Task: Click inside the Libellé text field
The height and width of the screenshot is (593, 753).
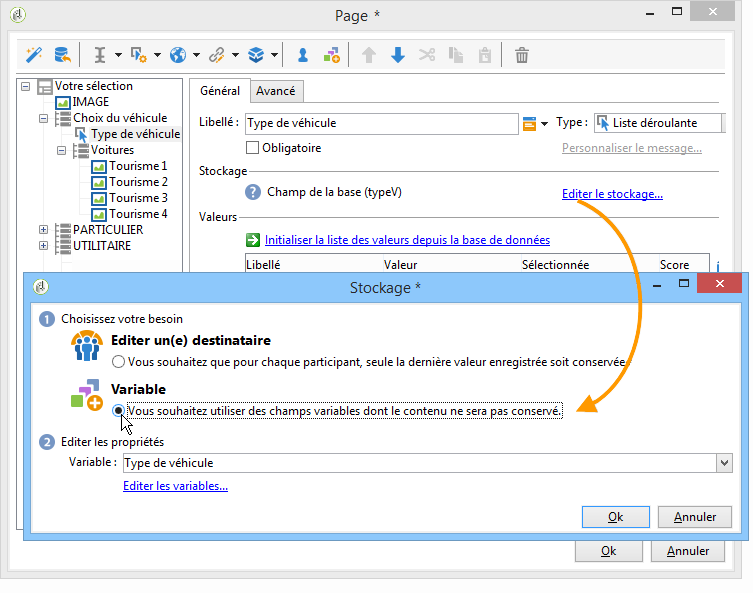Action: click(x=380, y=123)
